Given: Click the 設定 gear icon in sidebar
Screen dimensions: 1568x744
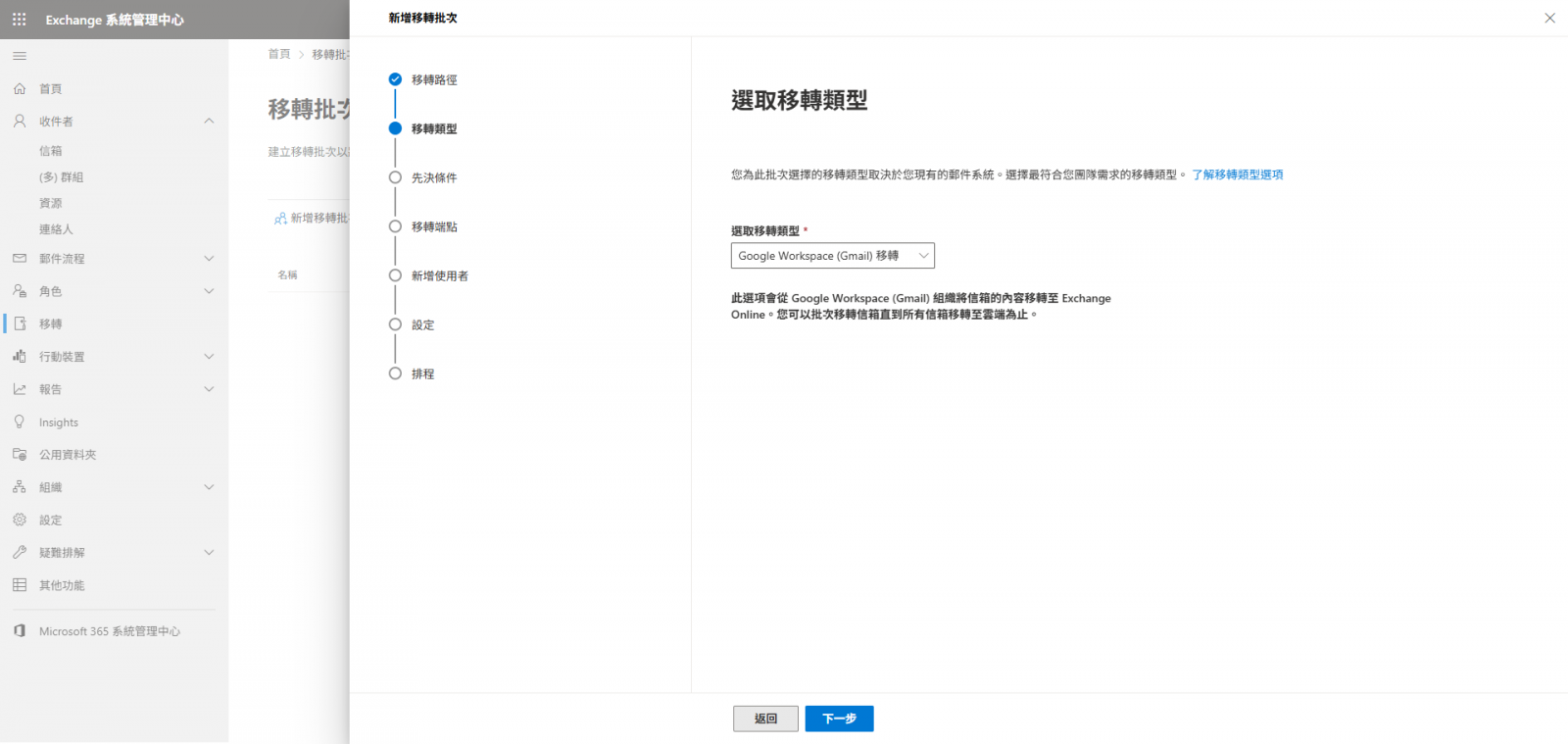Looking at the screenshot, I should tap(20, 520).
